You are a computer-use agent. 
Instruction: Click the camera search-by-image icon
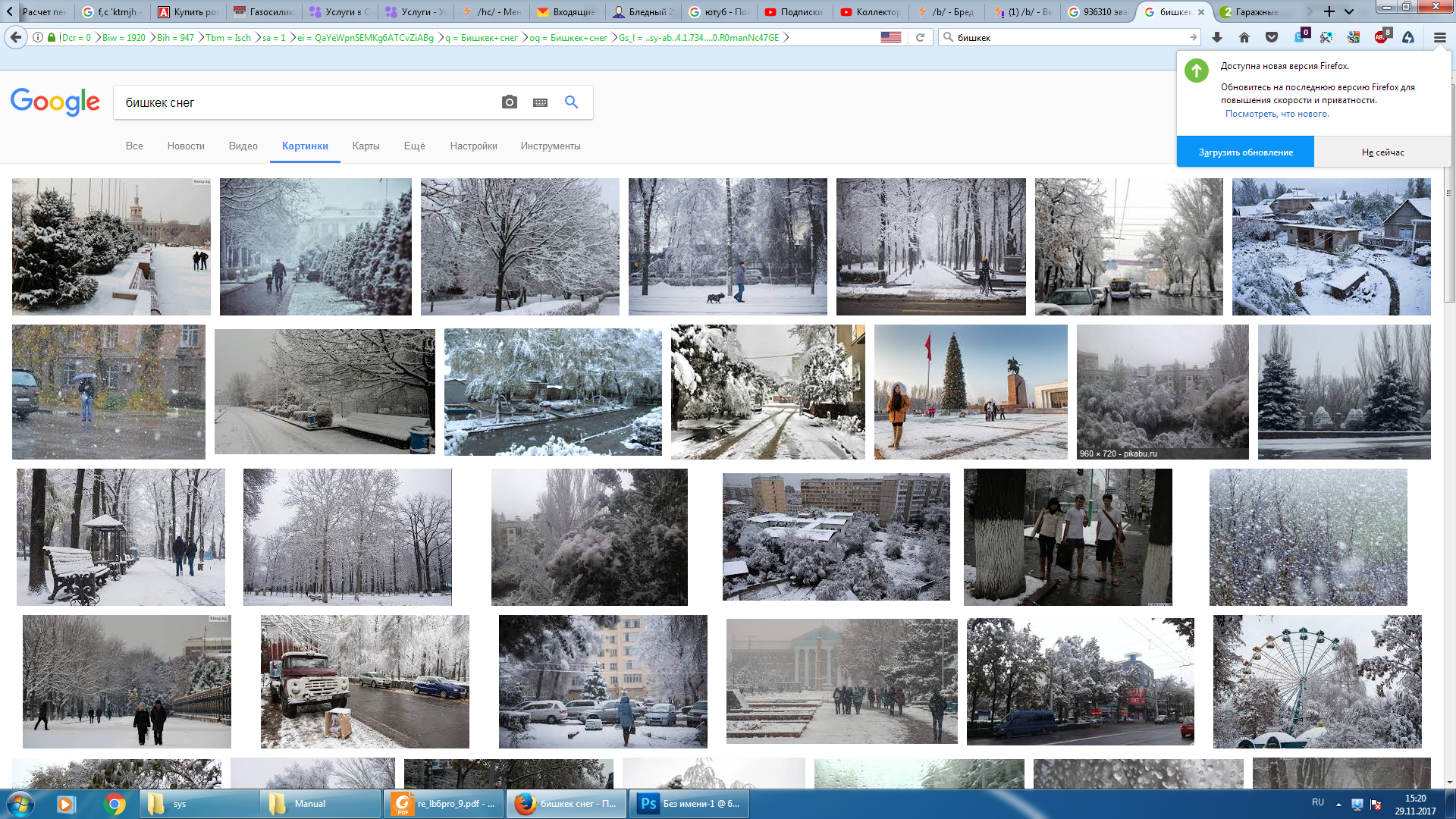510,102
